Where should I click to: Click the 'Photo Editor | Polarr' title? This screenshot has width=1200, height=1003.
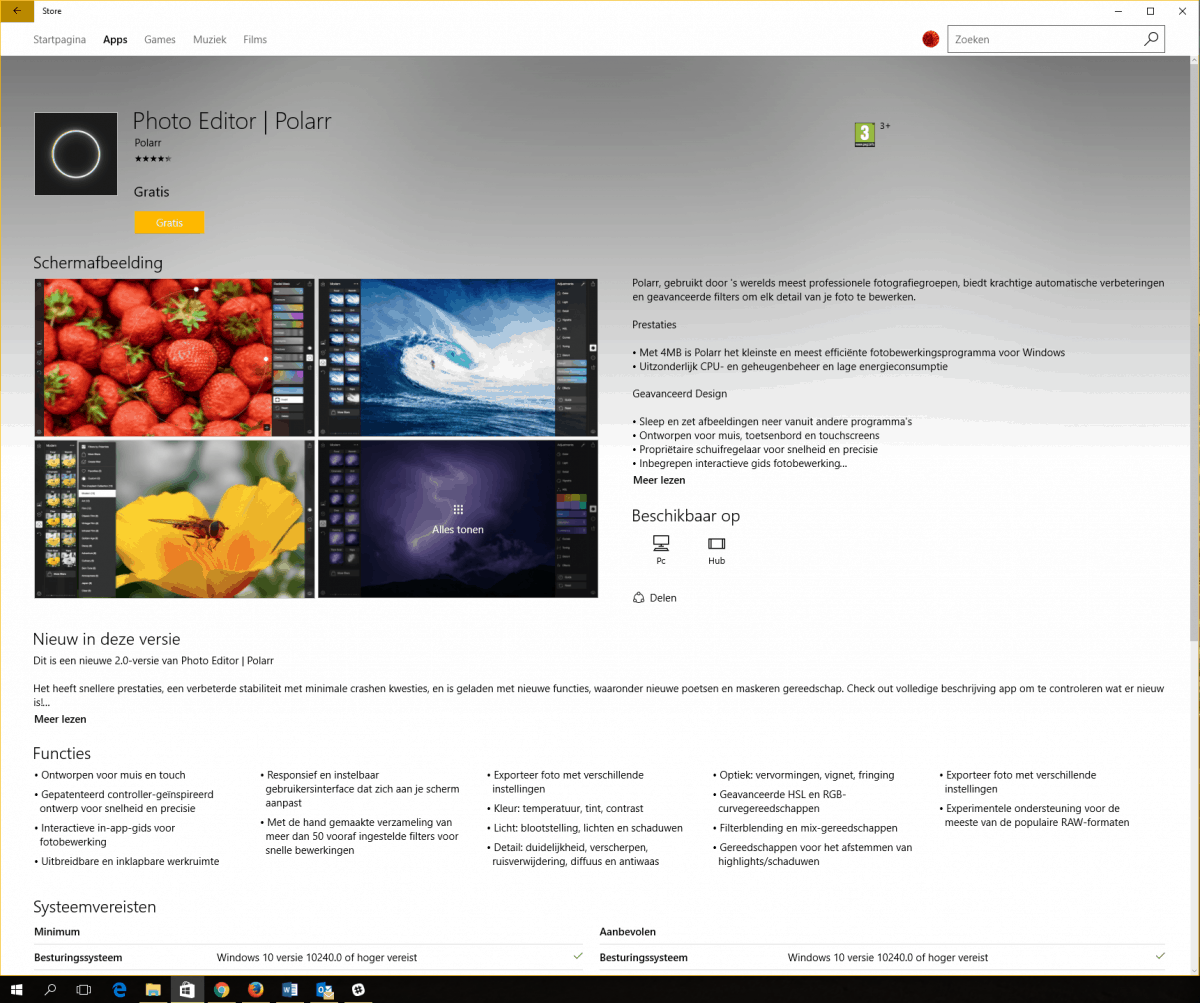232,121
